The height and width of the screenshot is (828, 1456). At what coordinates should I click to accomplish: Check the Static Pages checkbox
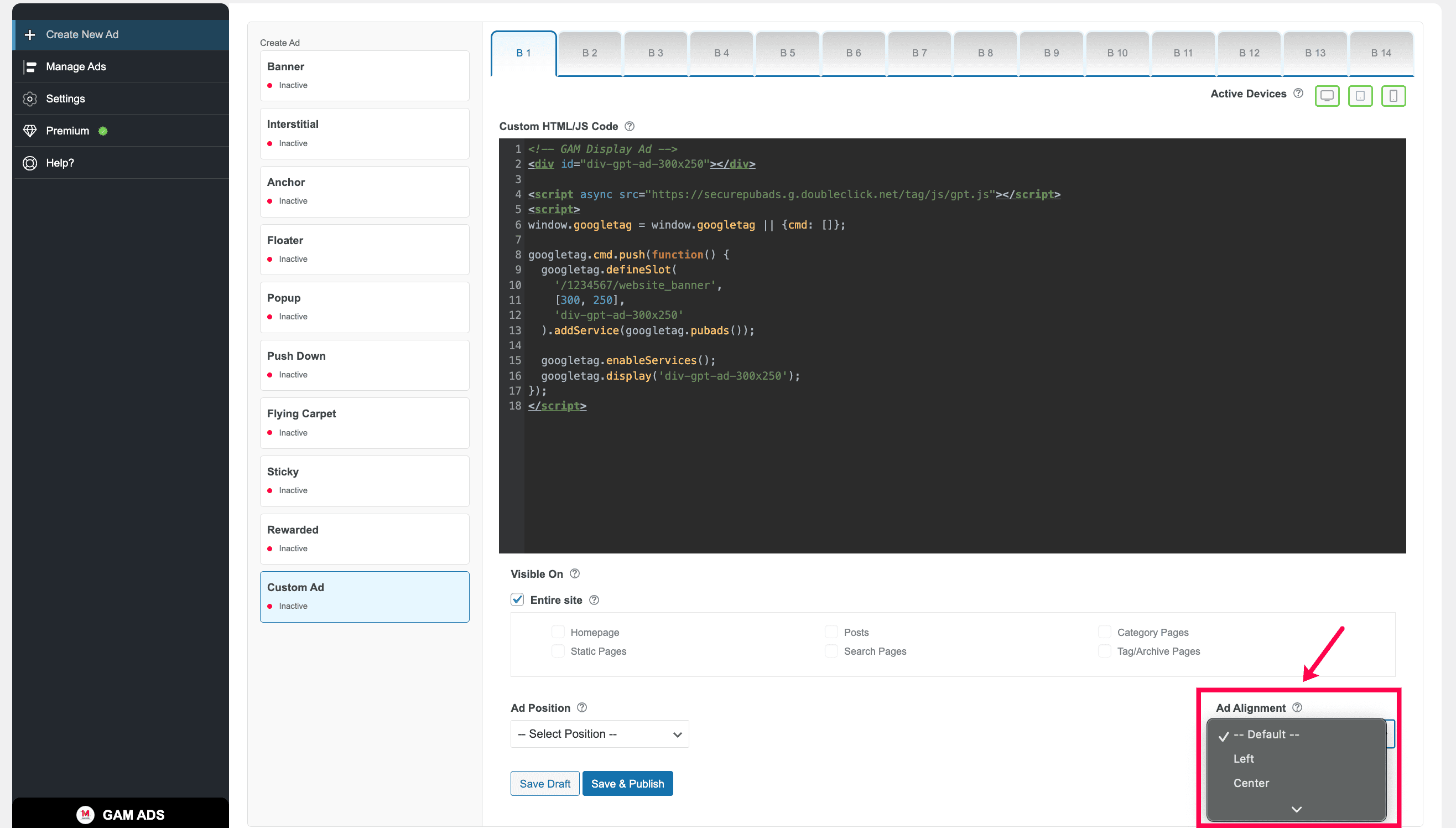tap(558, 650)
